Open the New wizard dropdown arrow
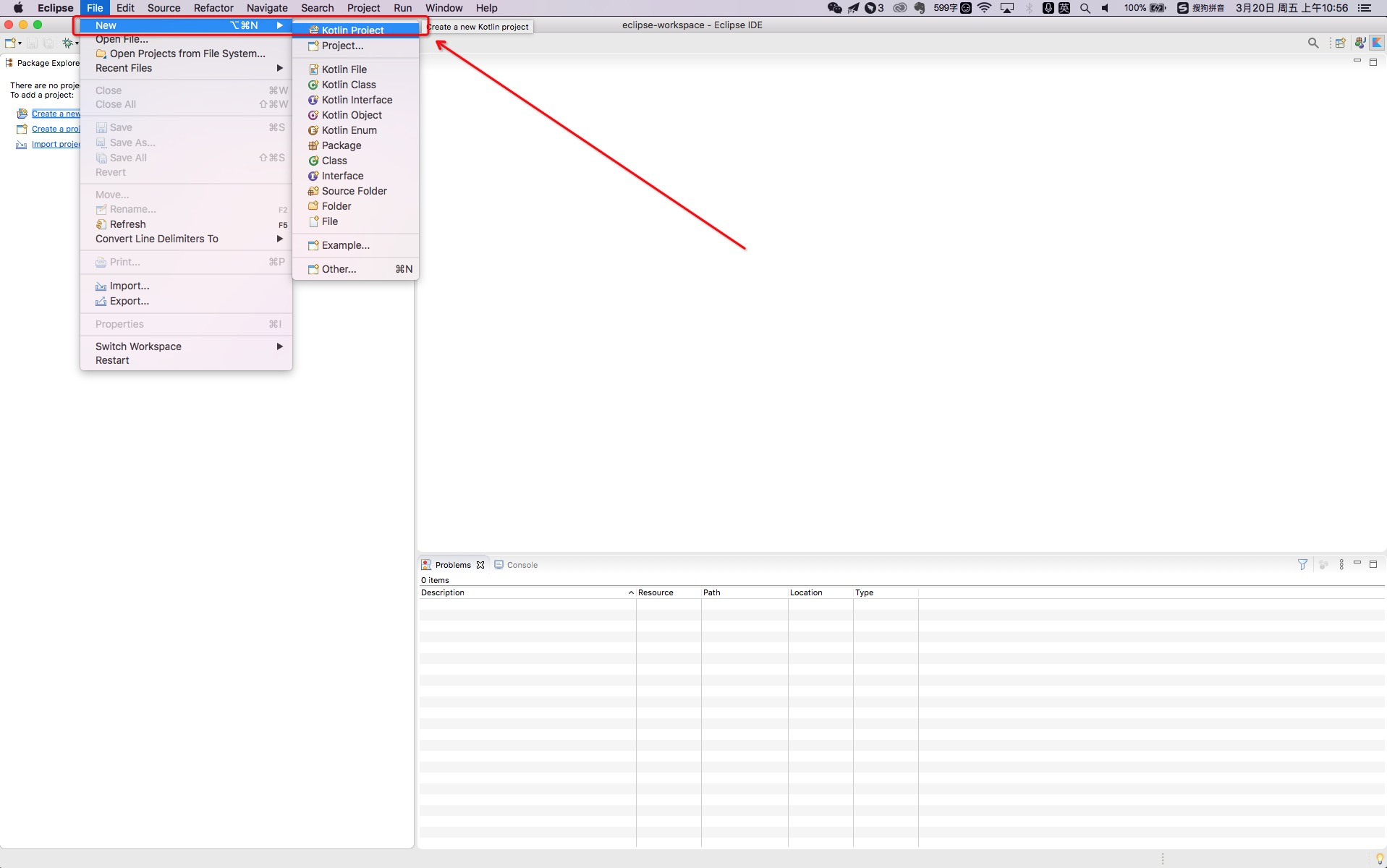Viewport: 1387px width, 868px height. click(20, 43)
